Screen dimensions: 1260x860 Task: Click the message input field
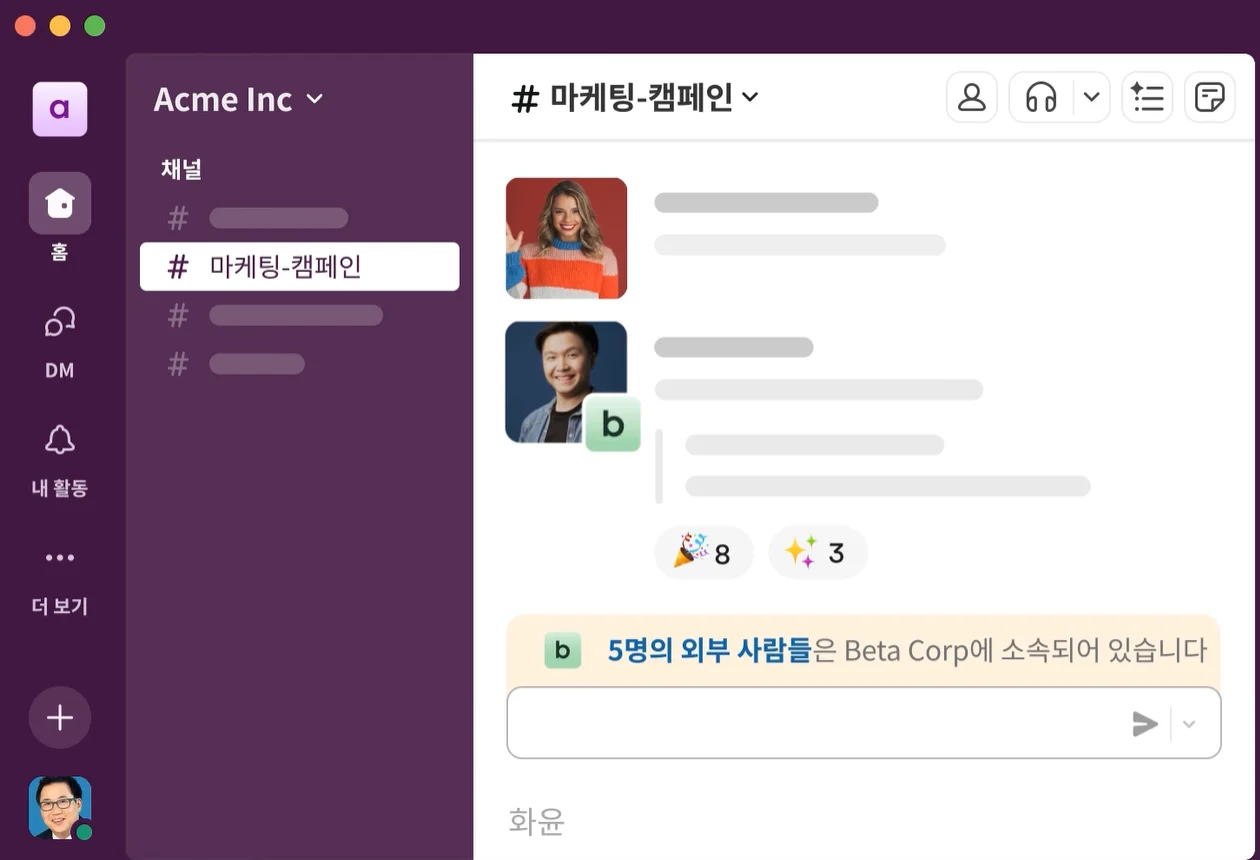tap(810, 723)
